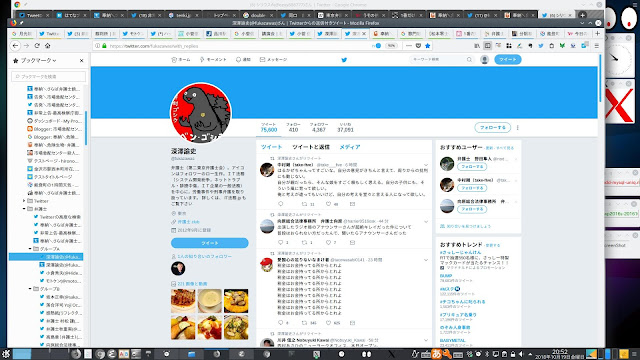
Task: Click the three-dot more menu beside follow button
Action: tap(518, 128)
